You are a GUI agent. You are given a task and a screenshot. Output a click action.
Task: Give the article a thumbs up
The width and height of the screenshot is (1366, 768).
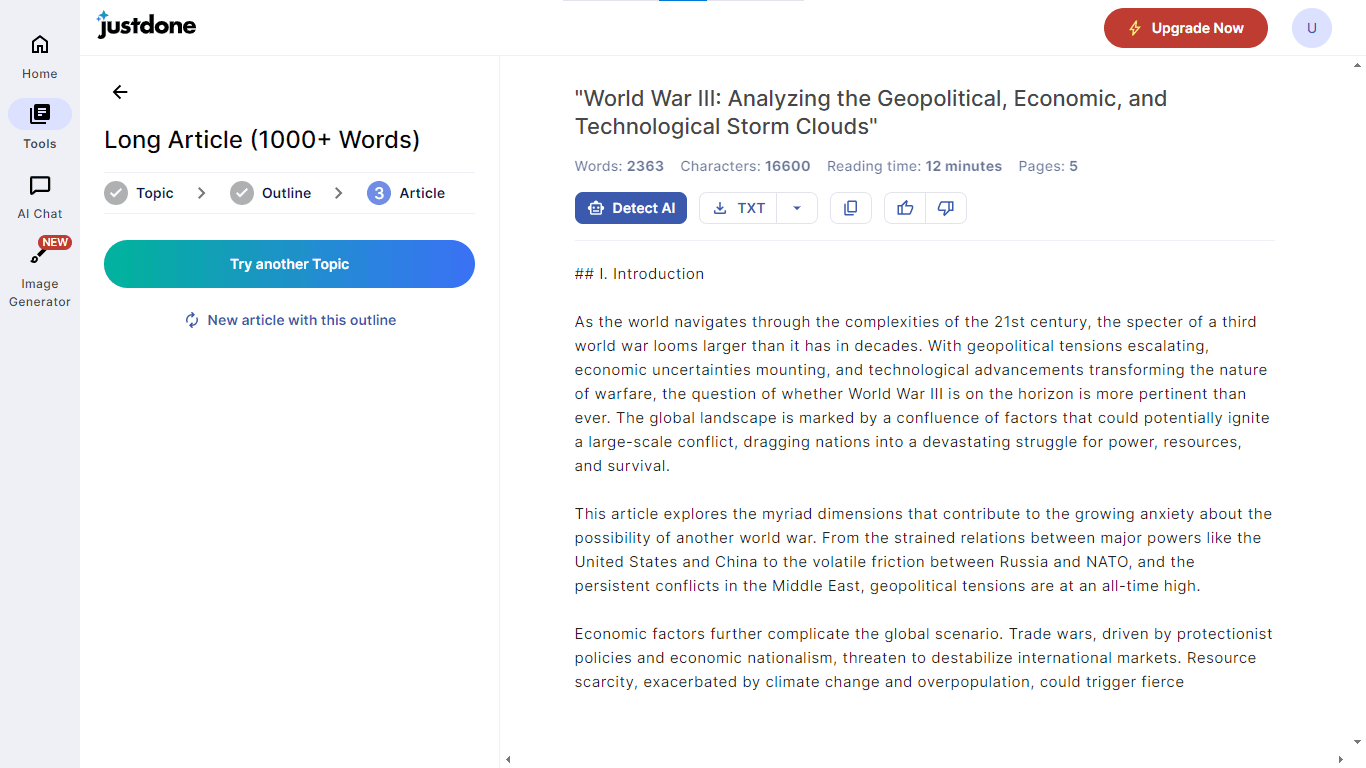click(x=905, y=208)
